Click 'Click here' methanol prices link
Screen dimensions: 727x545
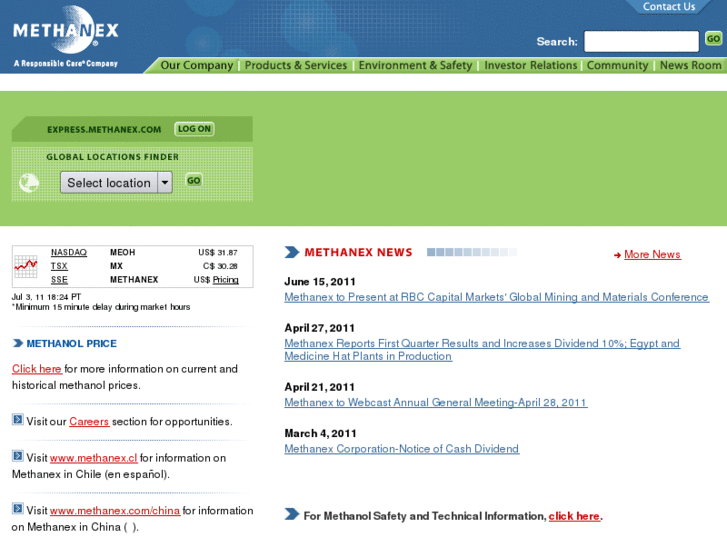point(37,369)
